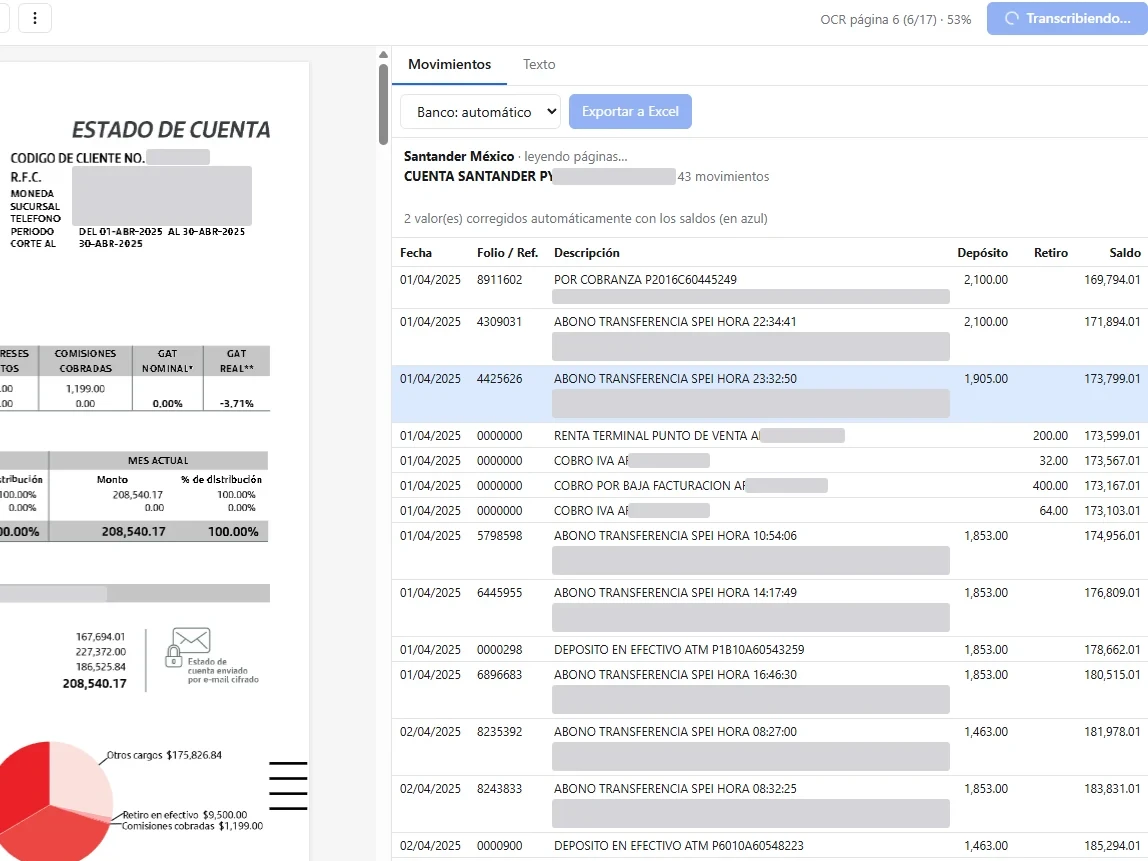
Task: Click folio 0000298 cell
Action: [499, 649]
